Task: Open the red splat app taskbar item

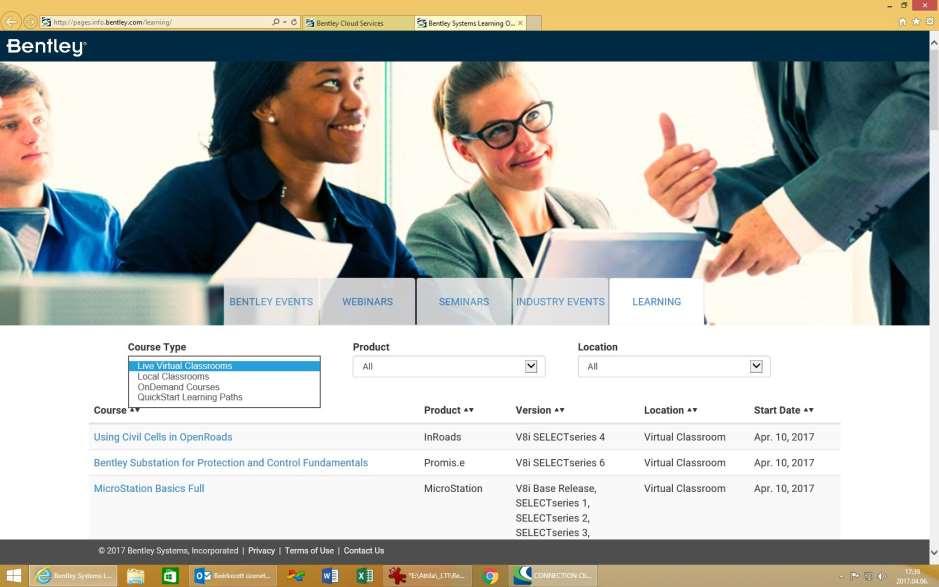Action: (x=428, y=576)
